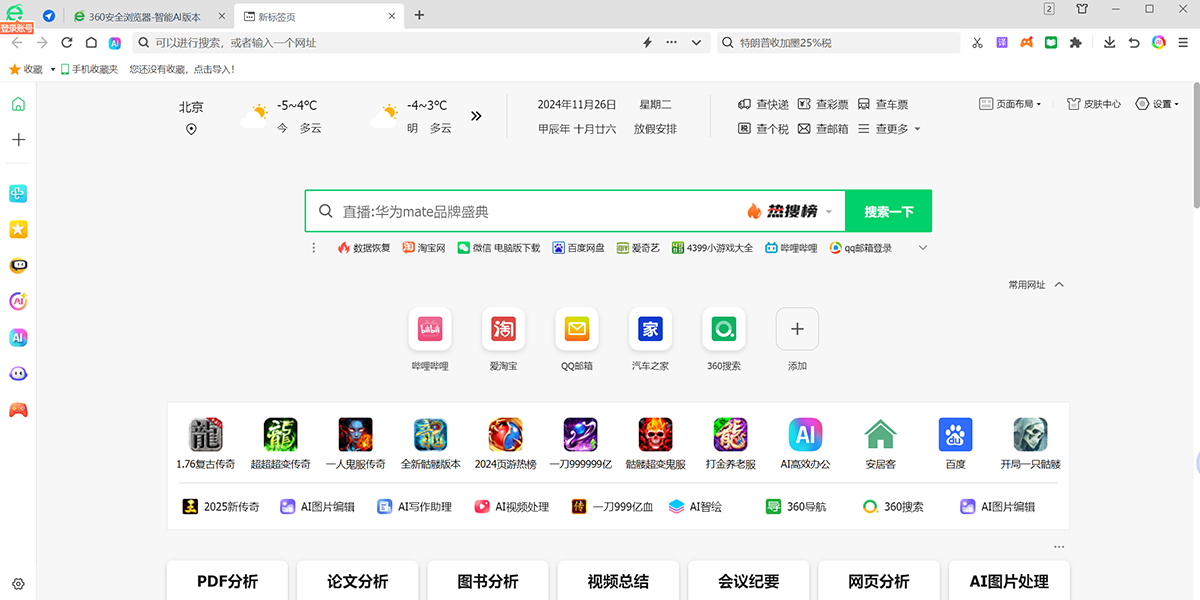Open the screenshot scissors tool
This screenshot has height=600, width=1200.
coord(977,42)
